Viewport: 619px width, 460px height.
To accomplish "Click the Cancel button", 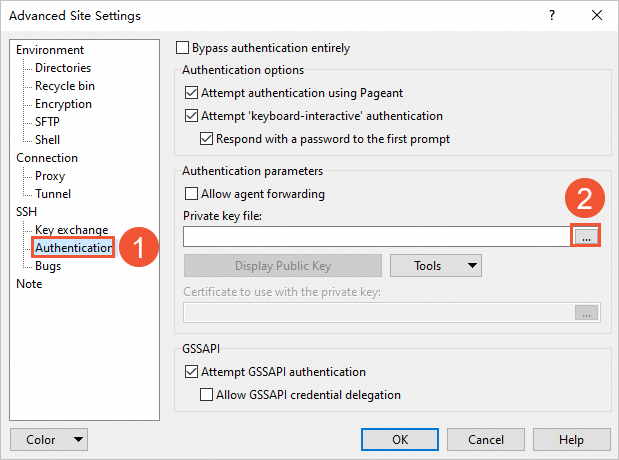I will point(486,439).
